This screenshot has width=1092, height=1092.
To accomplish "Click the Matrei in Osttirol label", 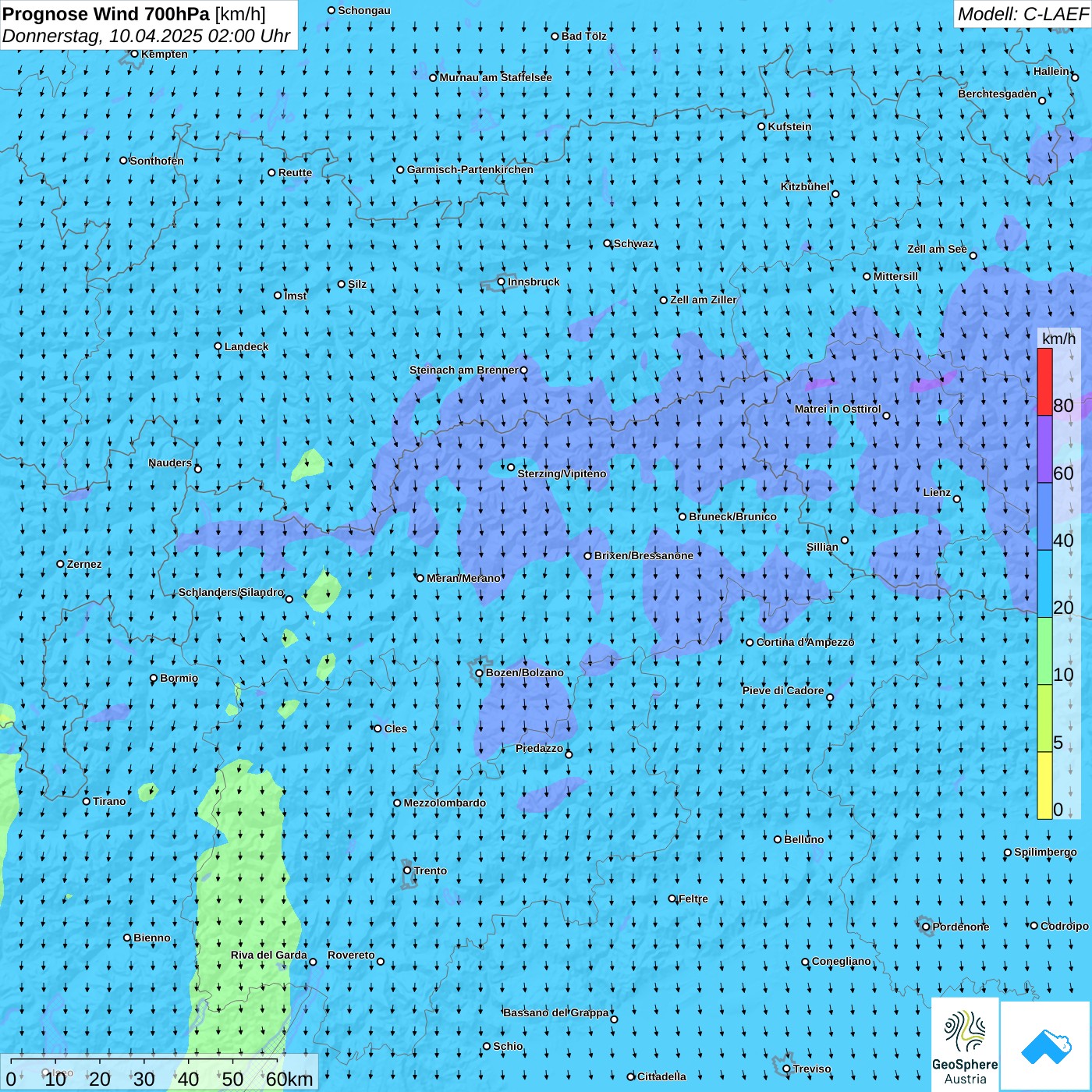I will point(838,409).
